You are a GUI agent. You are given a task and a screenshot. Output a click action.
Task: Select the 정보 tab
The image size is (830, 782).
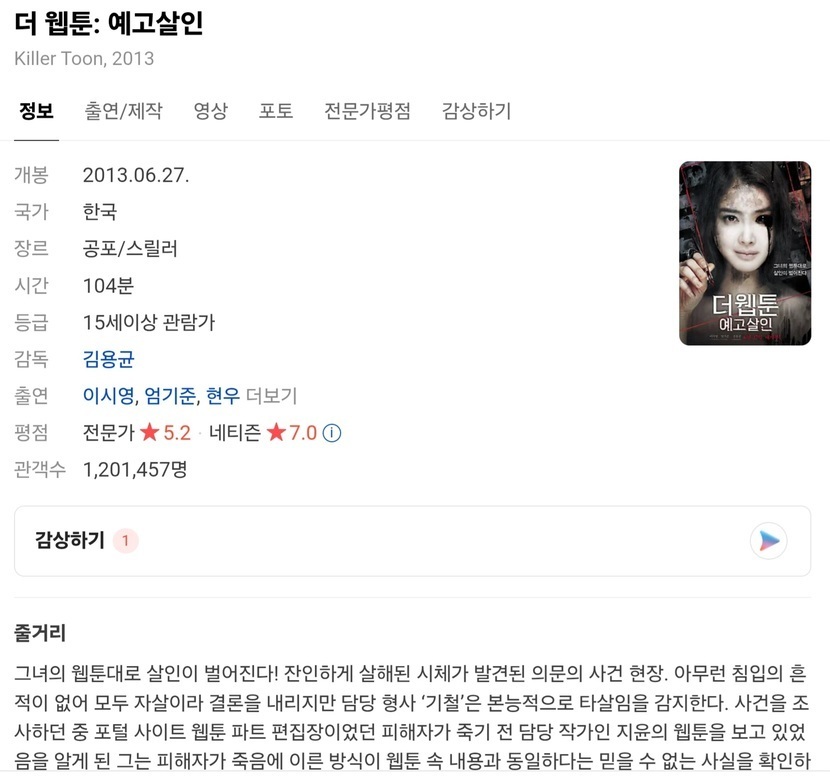click(37, 111)
